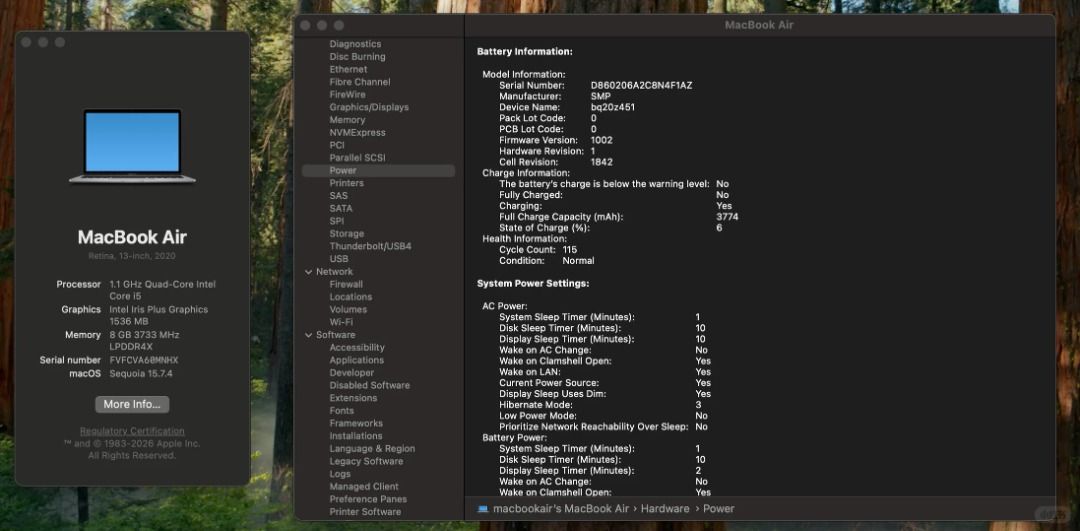Click System Power Settings heading

coord(532,284)
